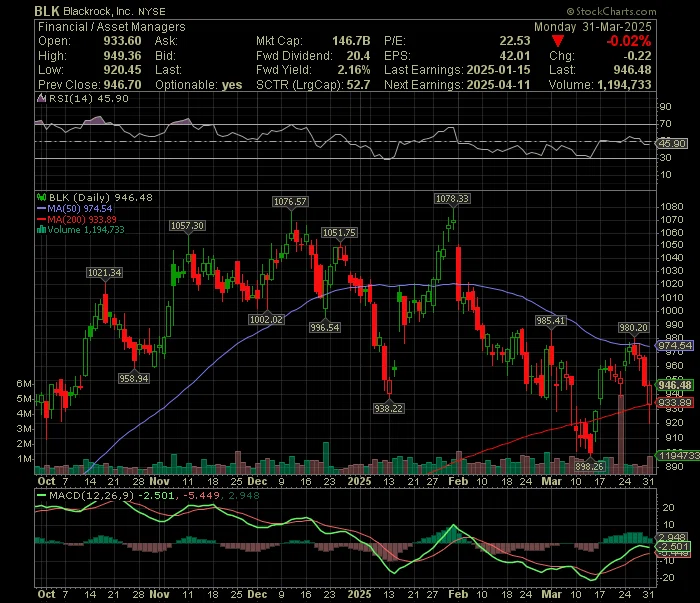Click the 933.89 MA(200) axis tag

point(675,403)
